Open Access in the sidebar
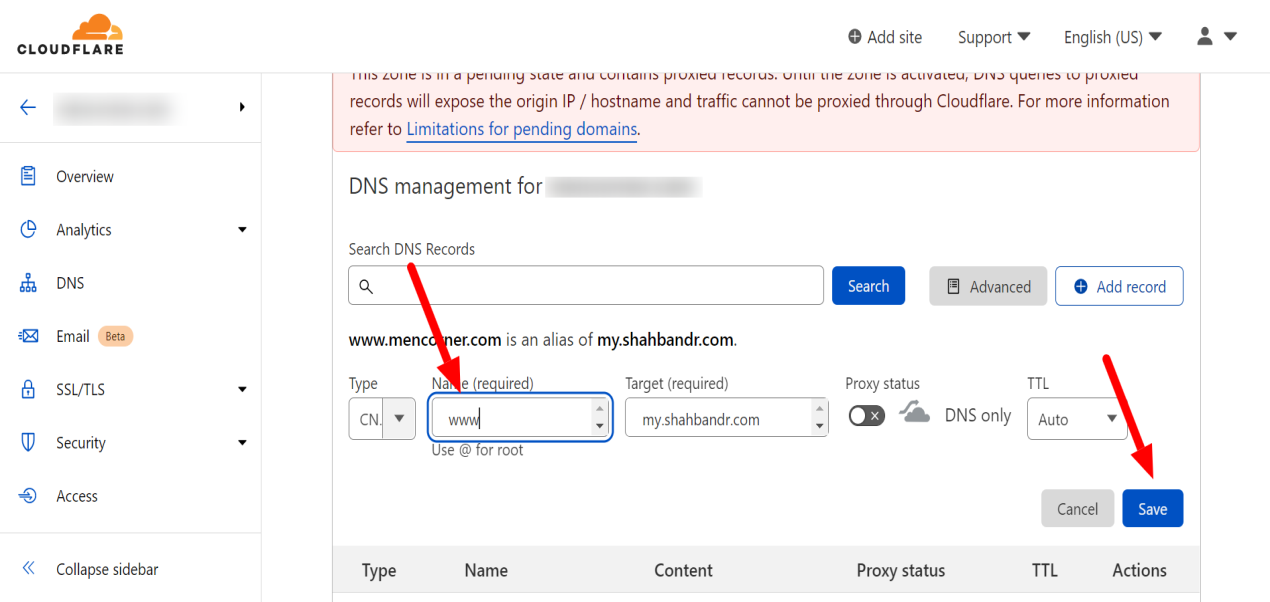Viewport: 1270px width, 602px height. [77, 496]
